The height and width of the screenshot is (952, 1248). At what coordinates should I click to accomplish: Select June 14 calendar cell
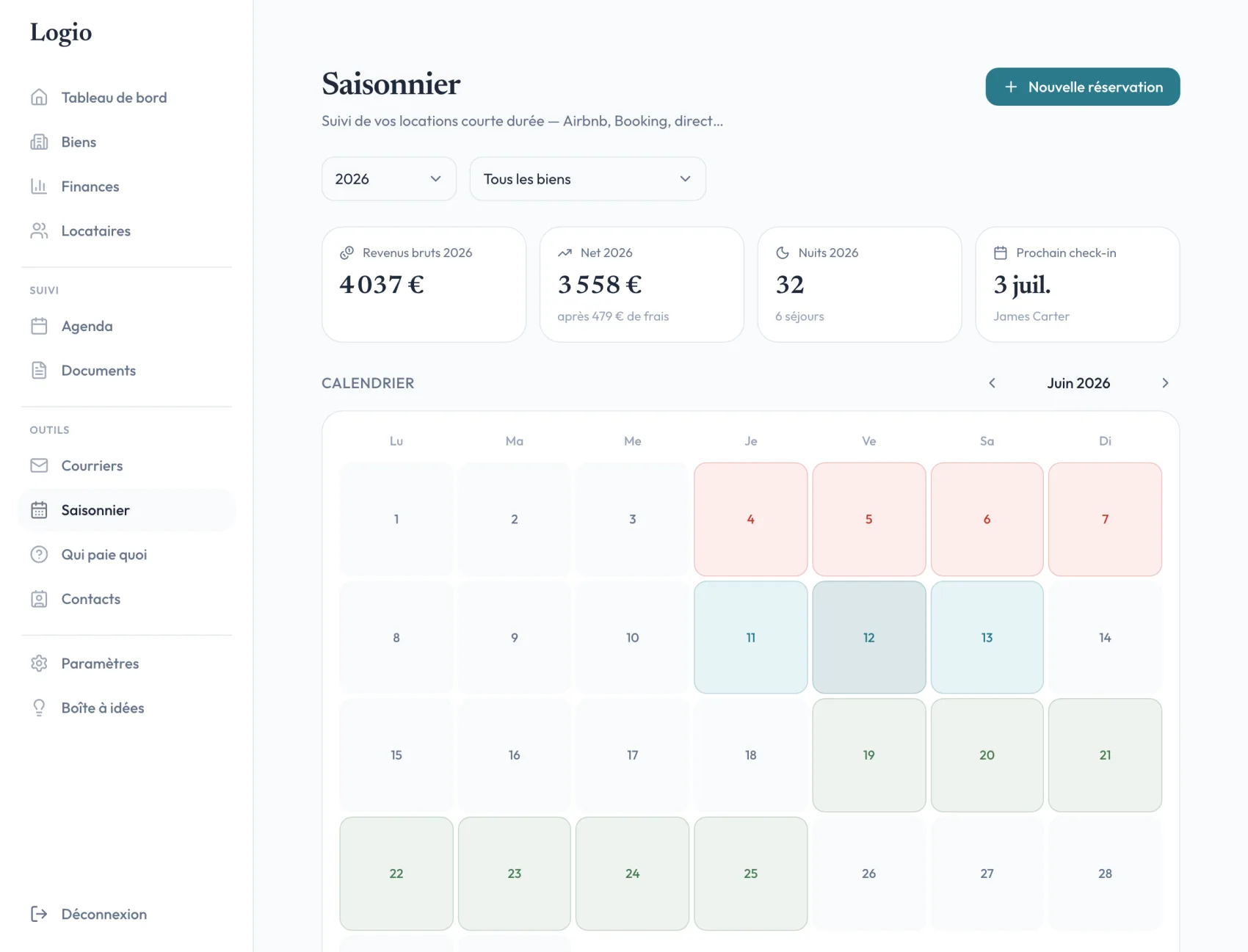(1106, 637)
